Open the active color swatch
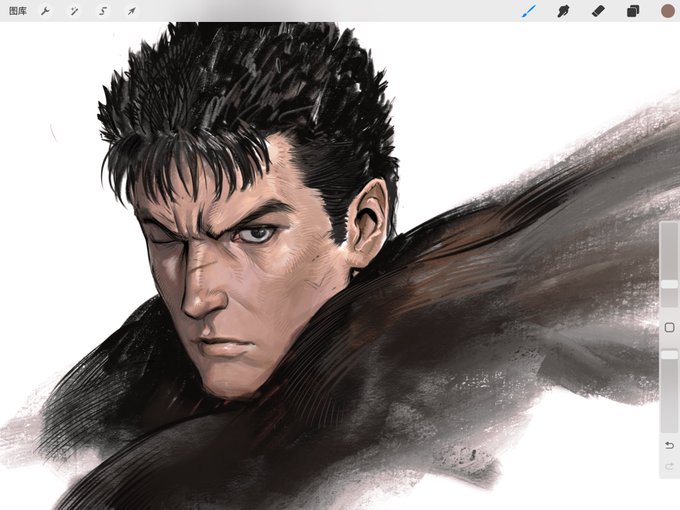Viewport: 680px width, 510px height. tap(668, 11)
